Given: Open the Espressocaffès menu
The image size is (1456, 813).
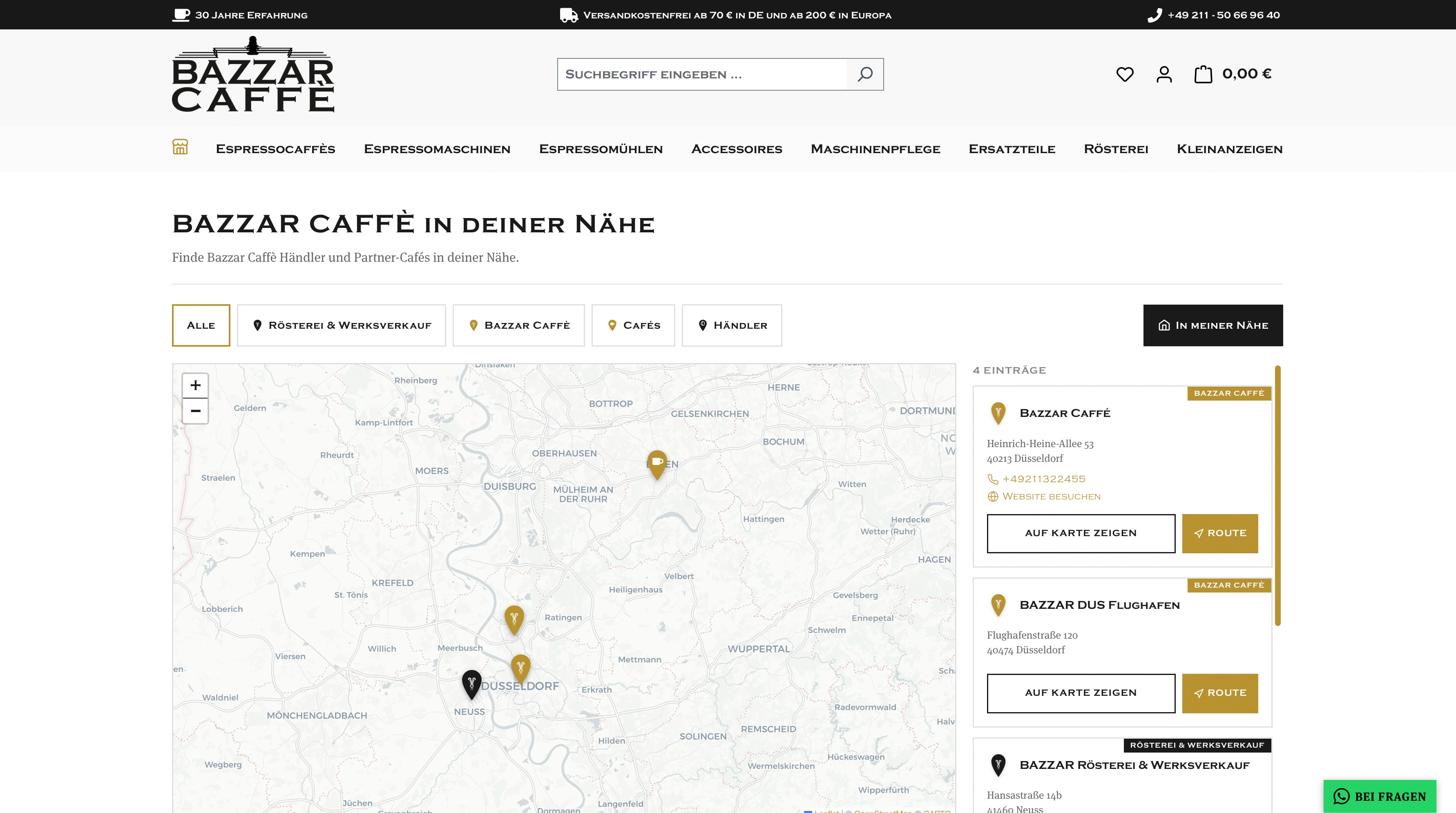Looking at the screenshot, I should point(275,149).
